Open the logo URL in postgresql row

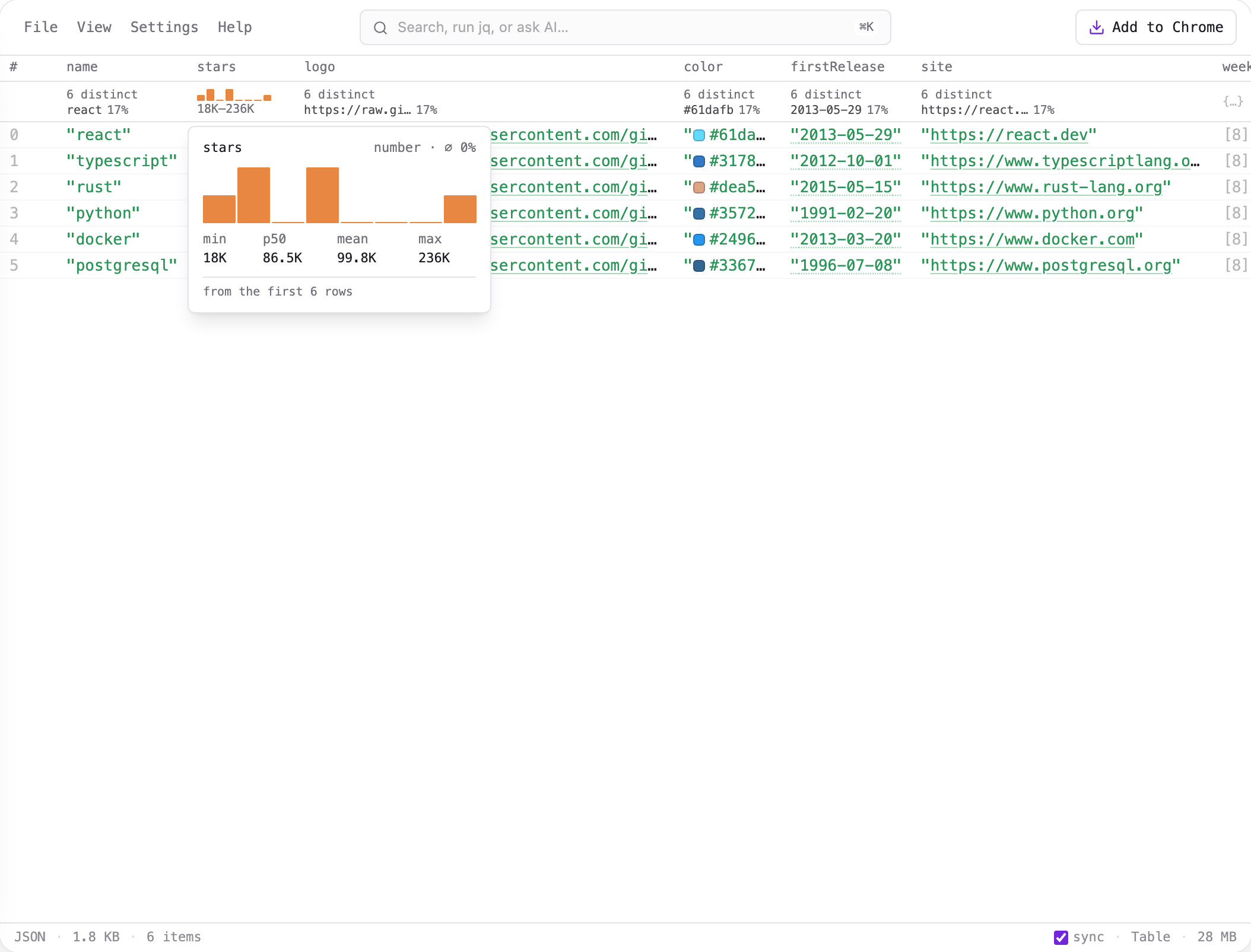[574, 266]
